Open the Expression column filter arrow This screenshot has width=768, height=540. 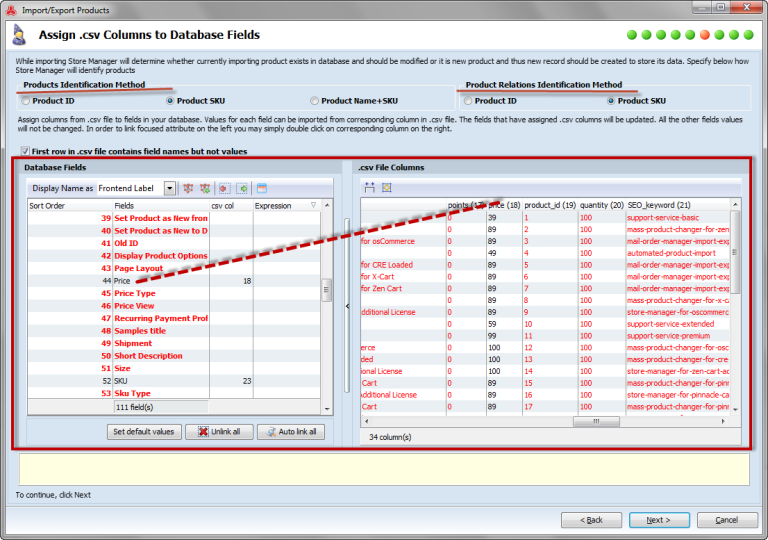pyautogui.click(x=313, y=206)
